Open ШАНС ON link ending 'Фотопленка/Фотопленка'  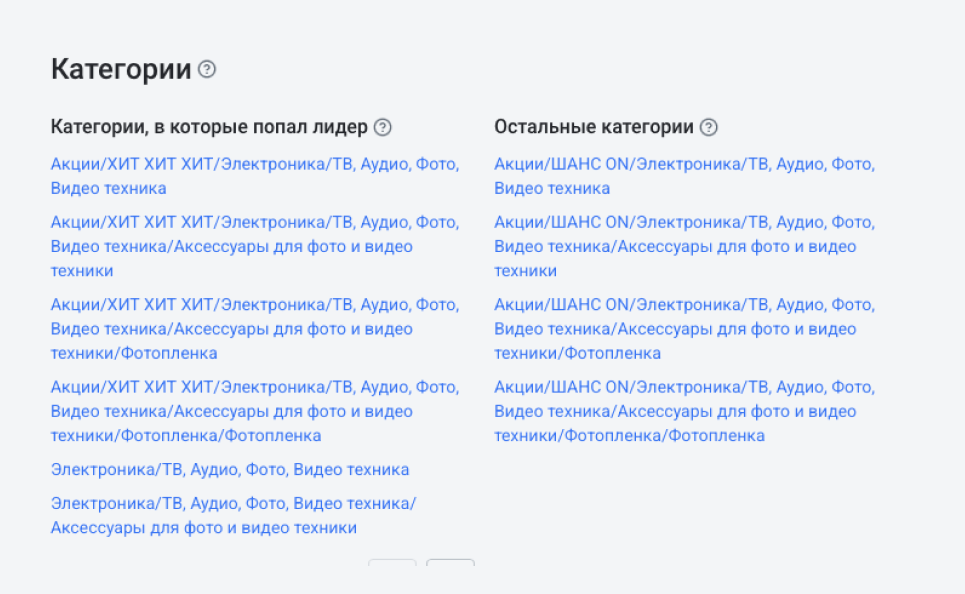[684, 411]
